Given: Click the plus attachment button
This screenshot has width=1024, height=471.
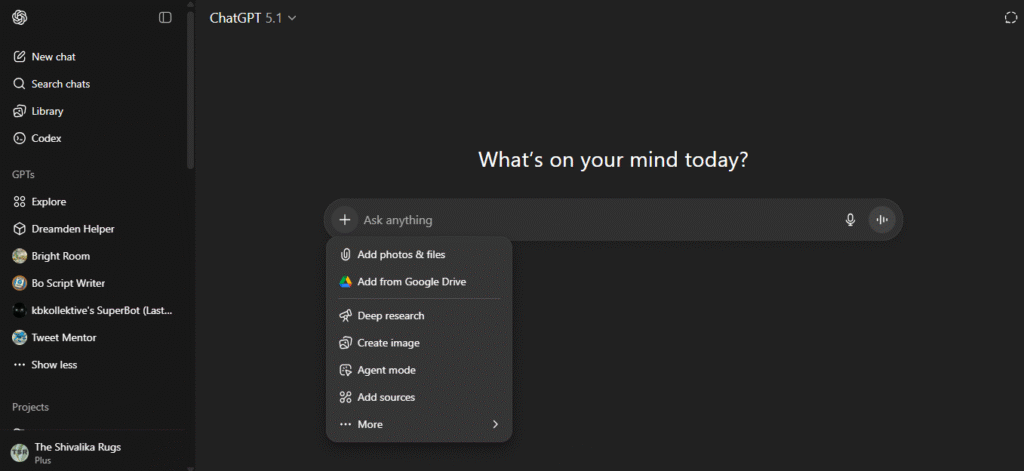Looking at the screenshot, I should 345,220.
